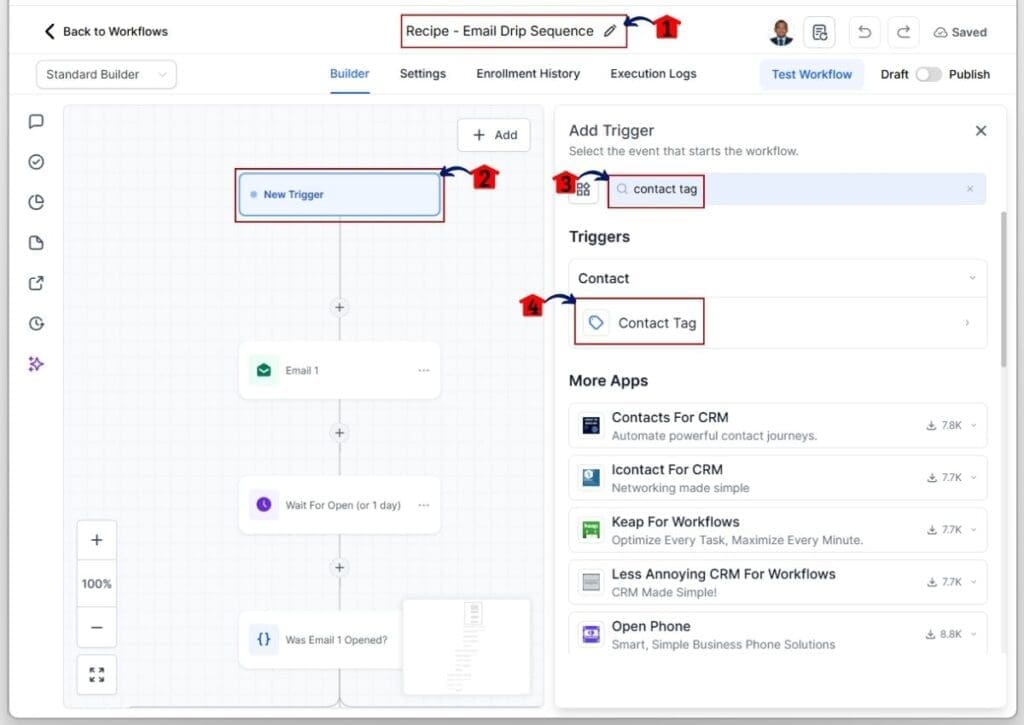Click the pencil icon to rename the workflow
Image resolution: width=1024 pixels, height=725 pixels.
(x=612, y=31)
